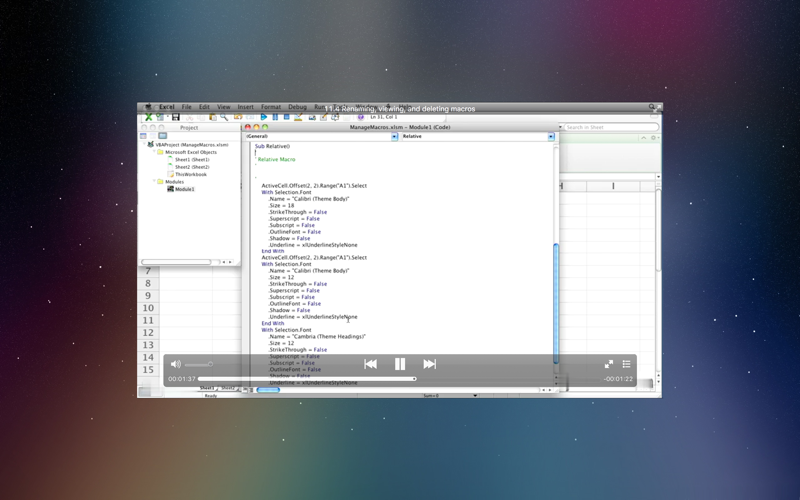
Task: Click the Reset stop icon in toolbar
Action: point(286,117)
